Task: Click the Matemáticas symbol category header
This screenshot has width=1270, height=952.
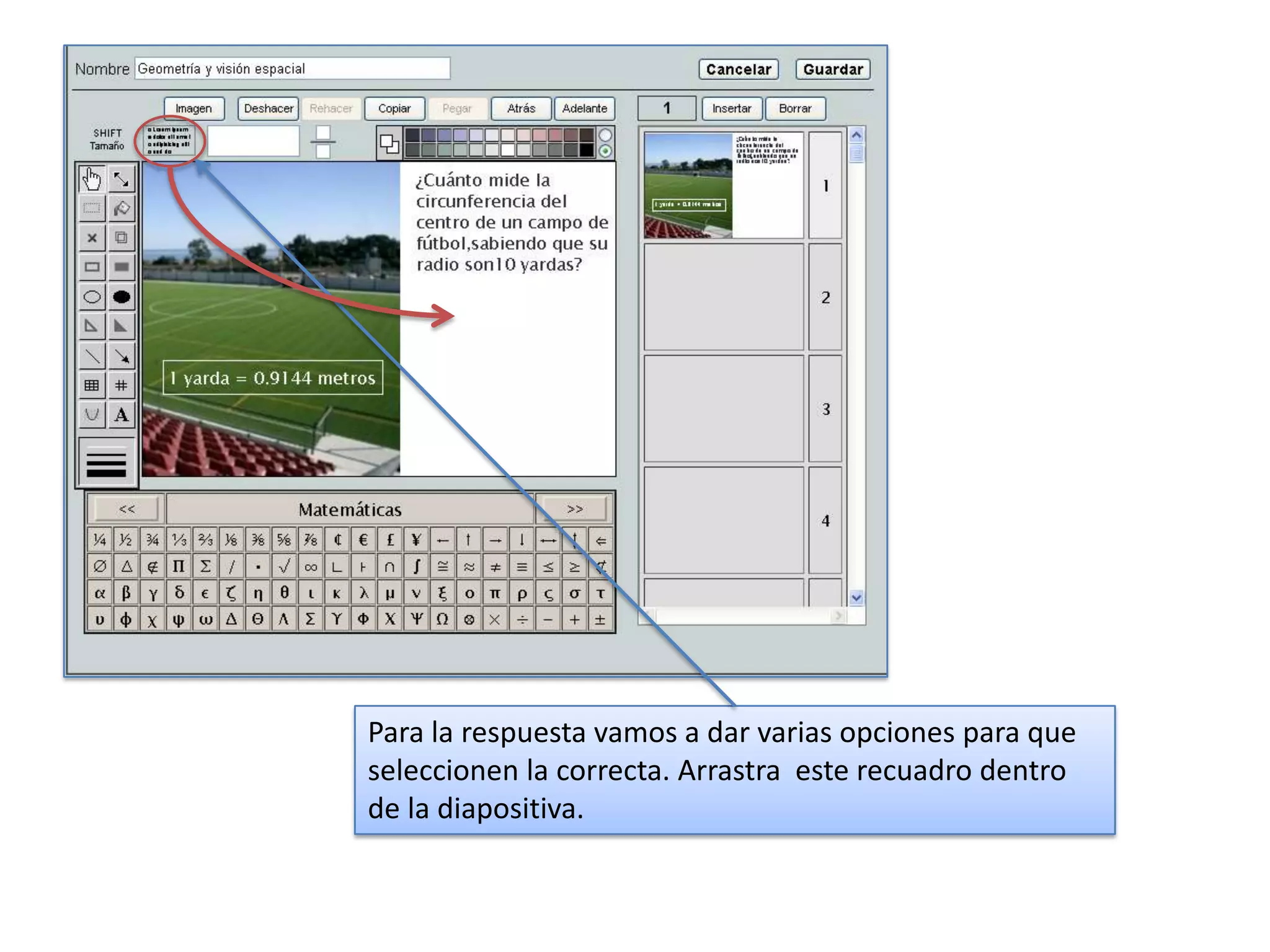Action: (350, 509)
